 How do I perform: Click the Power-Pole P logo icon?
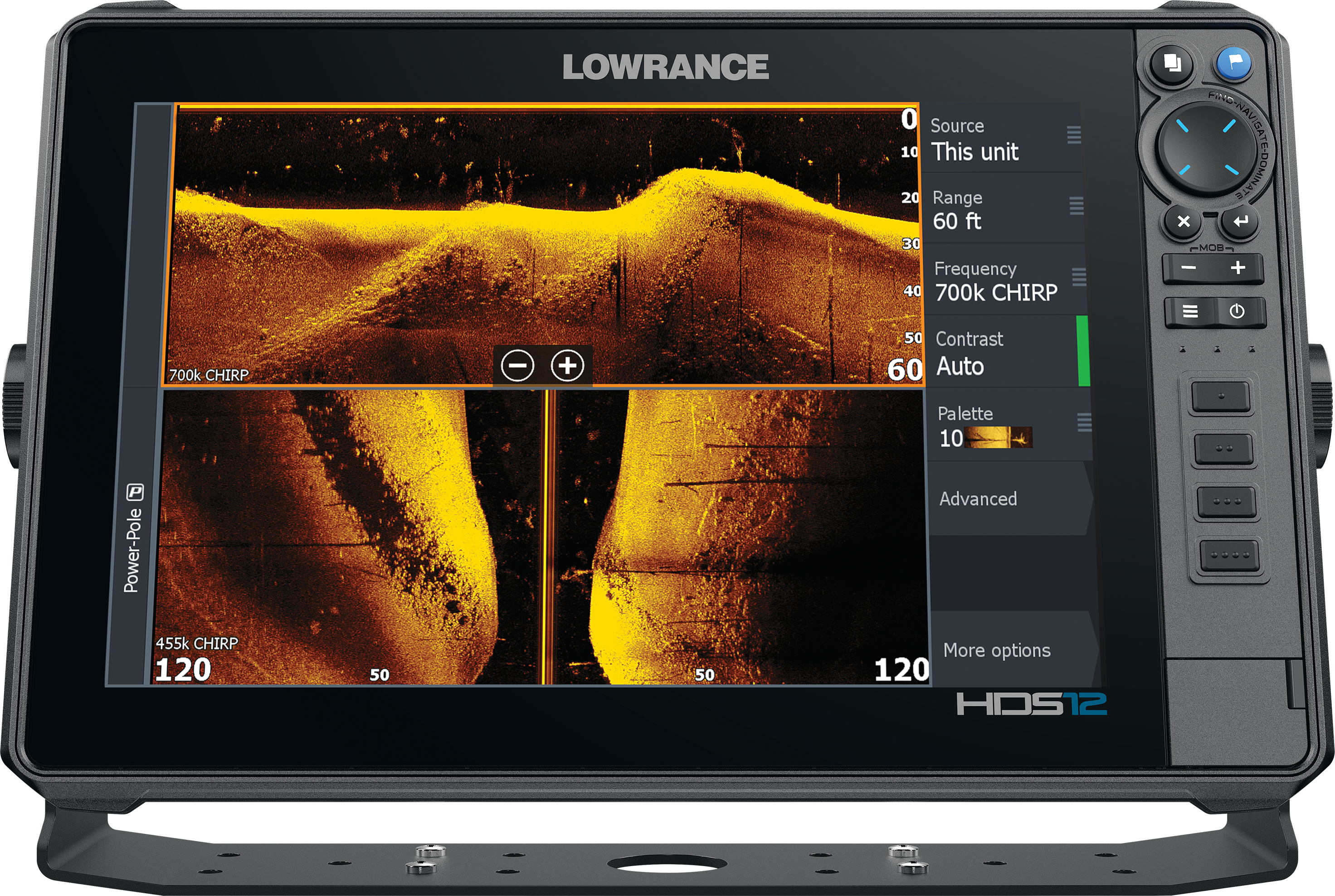pyautogui.click(x=136, y=491)
